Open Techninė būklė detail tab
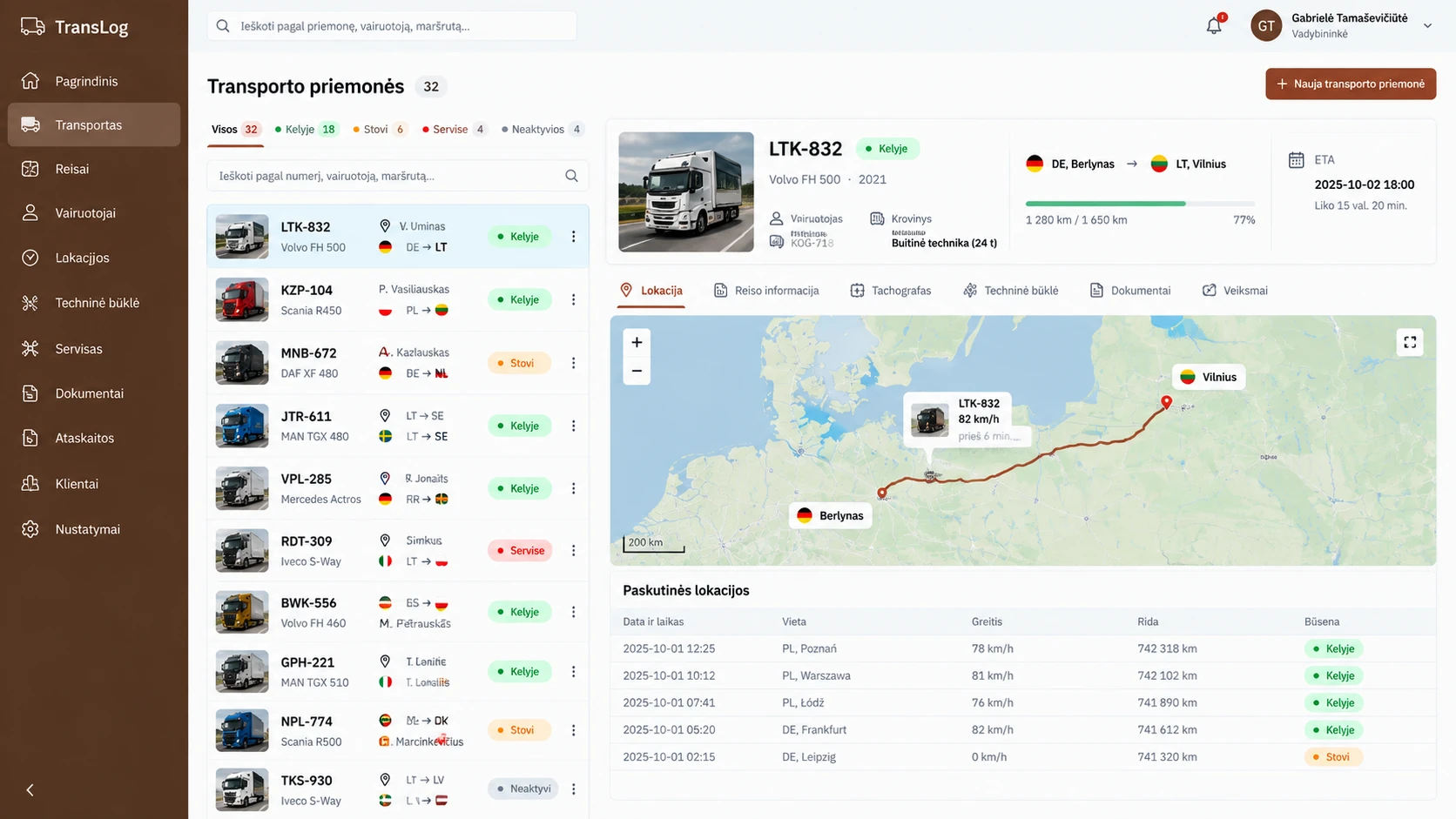Screen dimensions: 1456x819 (1010, 291)
